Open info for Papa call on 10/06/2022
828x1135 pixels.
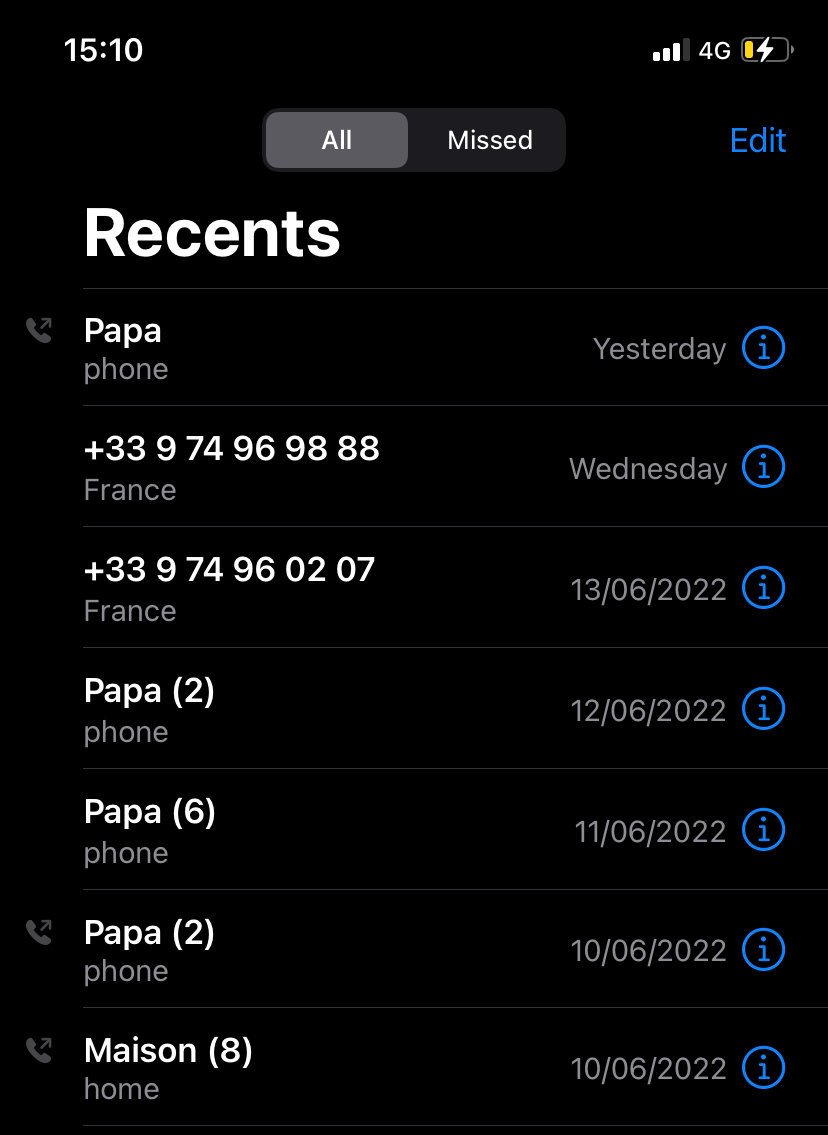(x=763, y=949)
